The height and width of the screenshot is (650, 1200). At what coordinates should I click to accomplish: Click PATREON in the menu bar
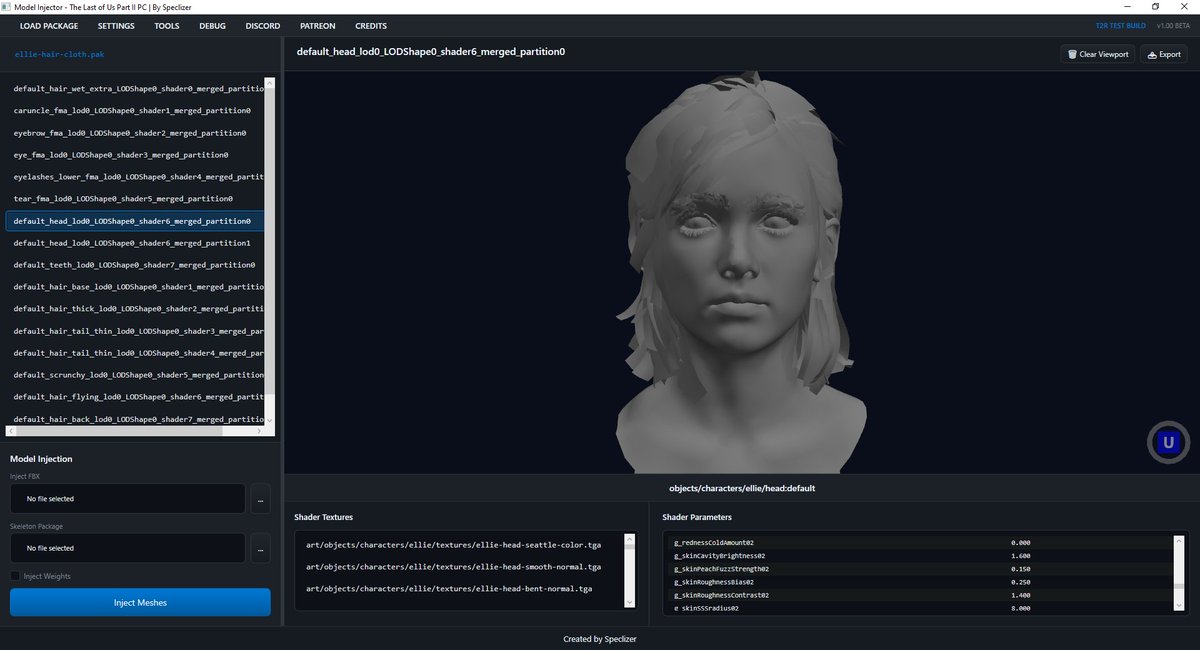point(317,26)
